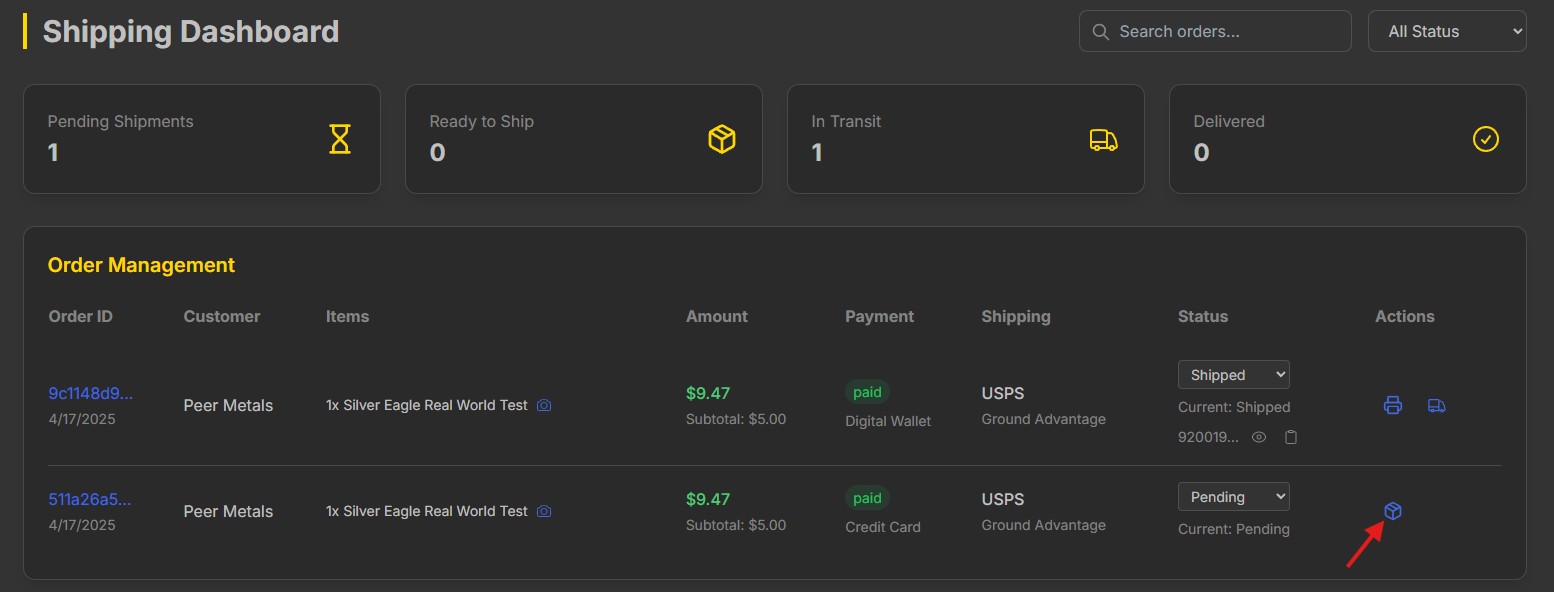Open camera icon beside first Silver Eagle item
The height and width of the screenshot is (592, 1554).
[544, 405]
